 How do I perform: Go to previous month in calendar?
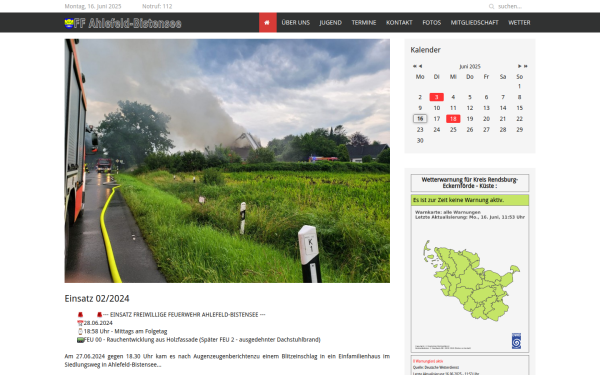(420, 66)
